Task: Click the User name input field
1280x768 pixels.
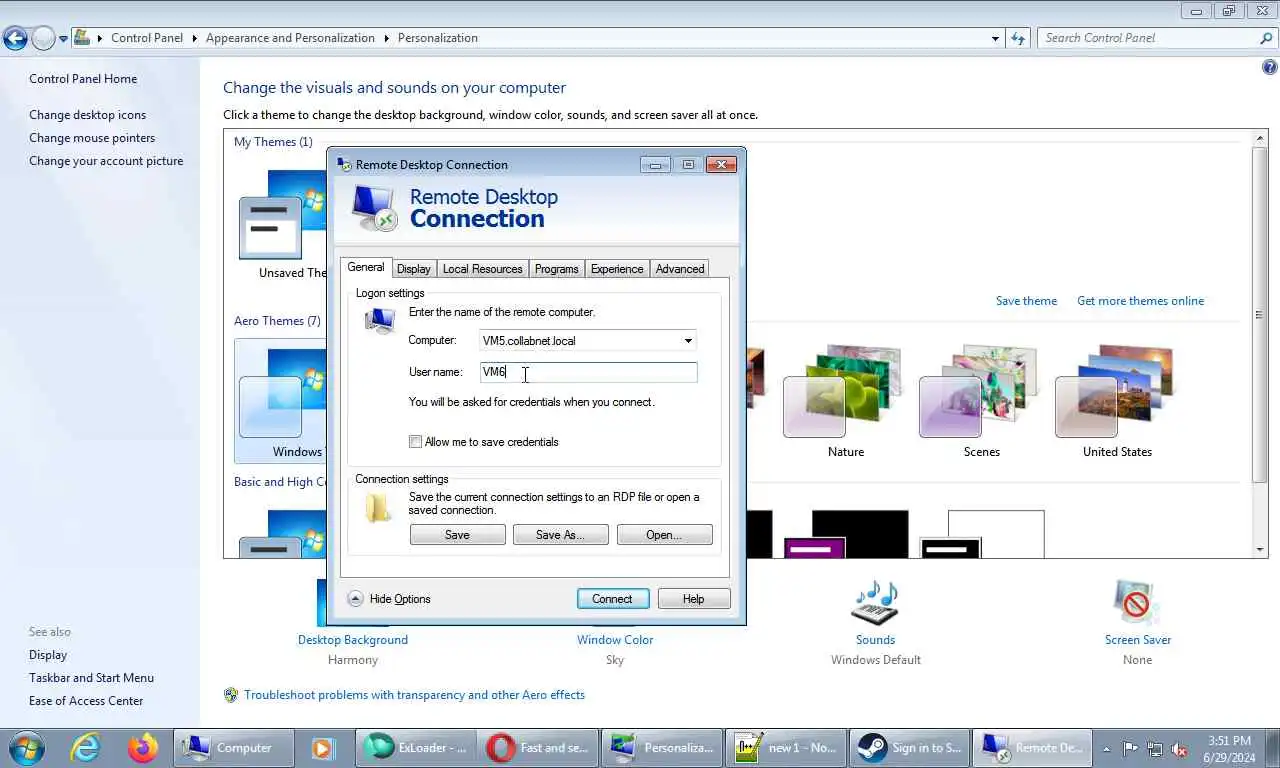Action: click(588, 372)
